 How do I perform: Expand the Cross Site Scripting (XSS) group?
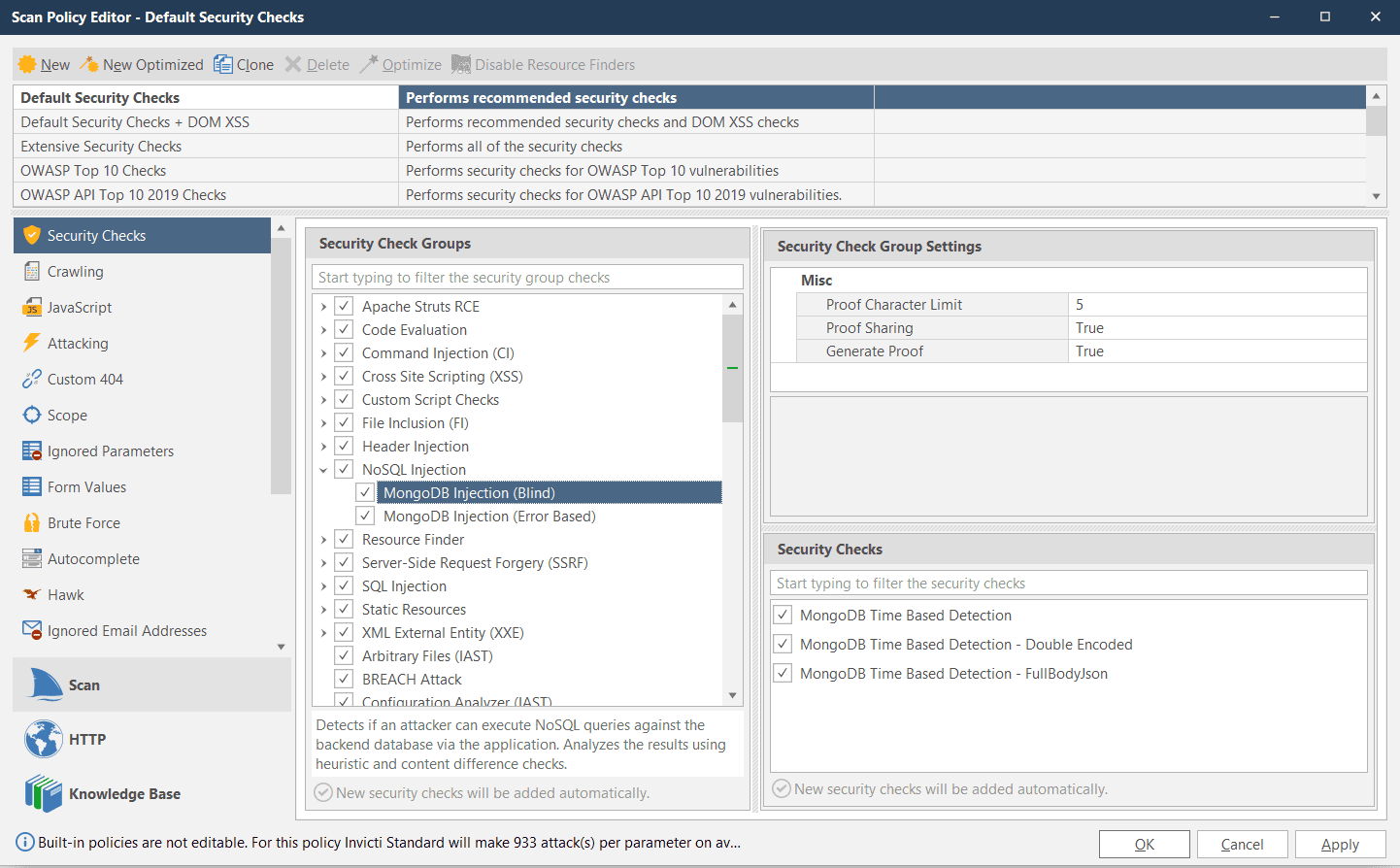point(323,376)
